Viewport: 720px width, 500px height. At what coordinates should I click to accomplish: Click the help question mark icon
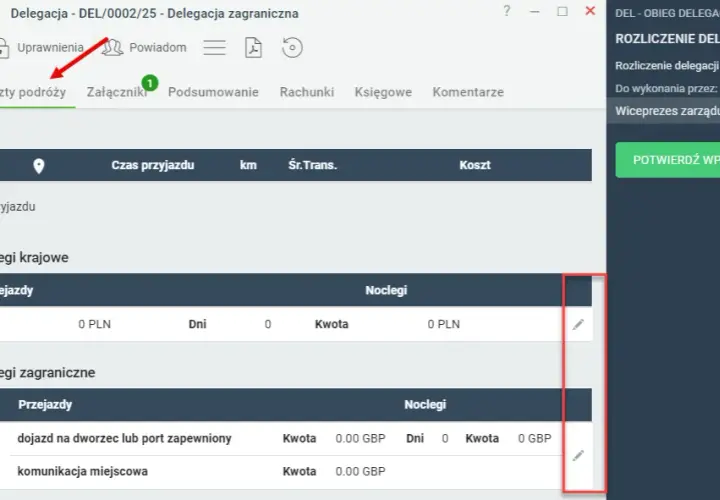coord(506,11)
